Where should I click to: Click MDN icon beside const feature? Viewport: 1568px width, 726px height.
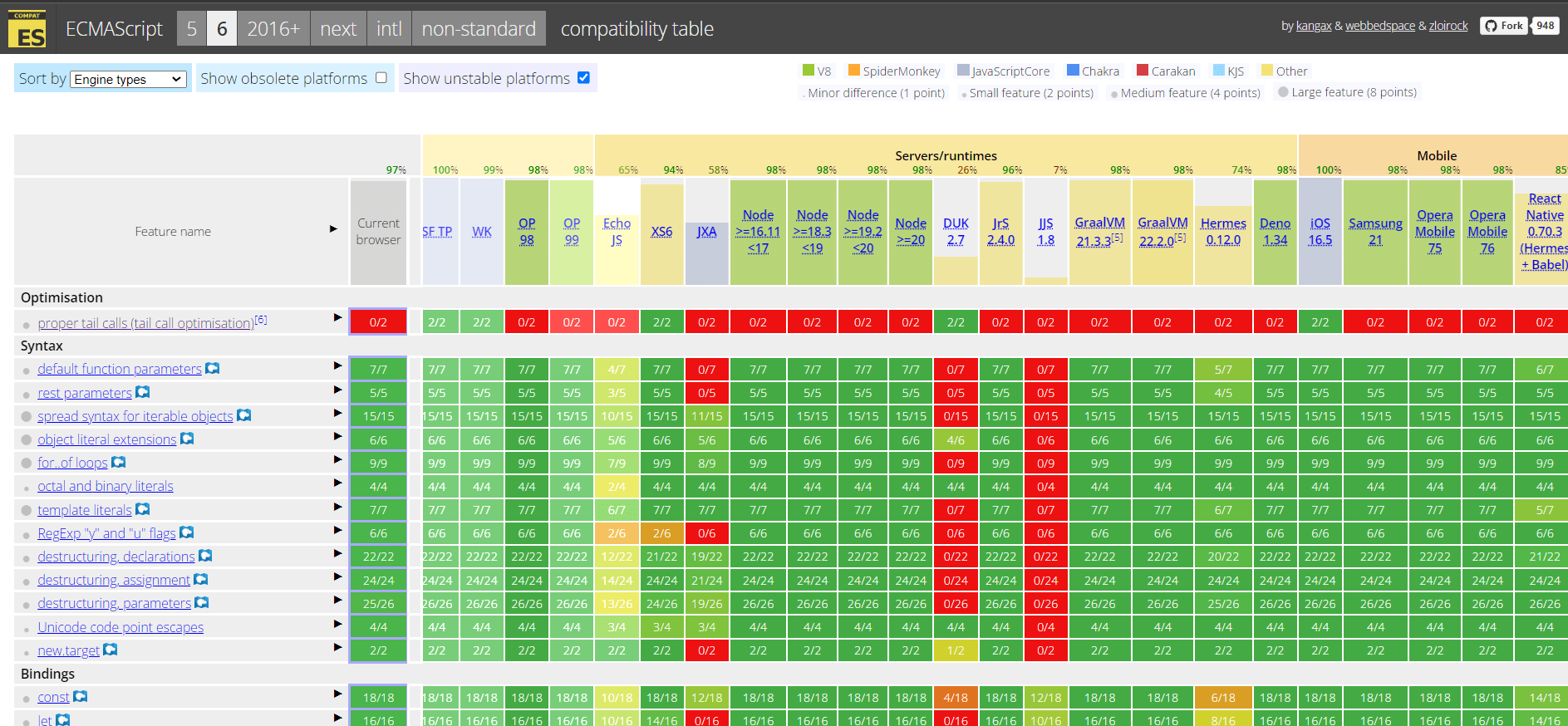(81, 696)
